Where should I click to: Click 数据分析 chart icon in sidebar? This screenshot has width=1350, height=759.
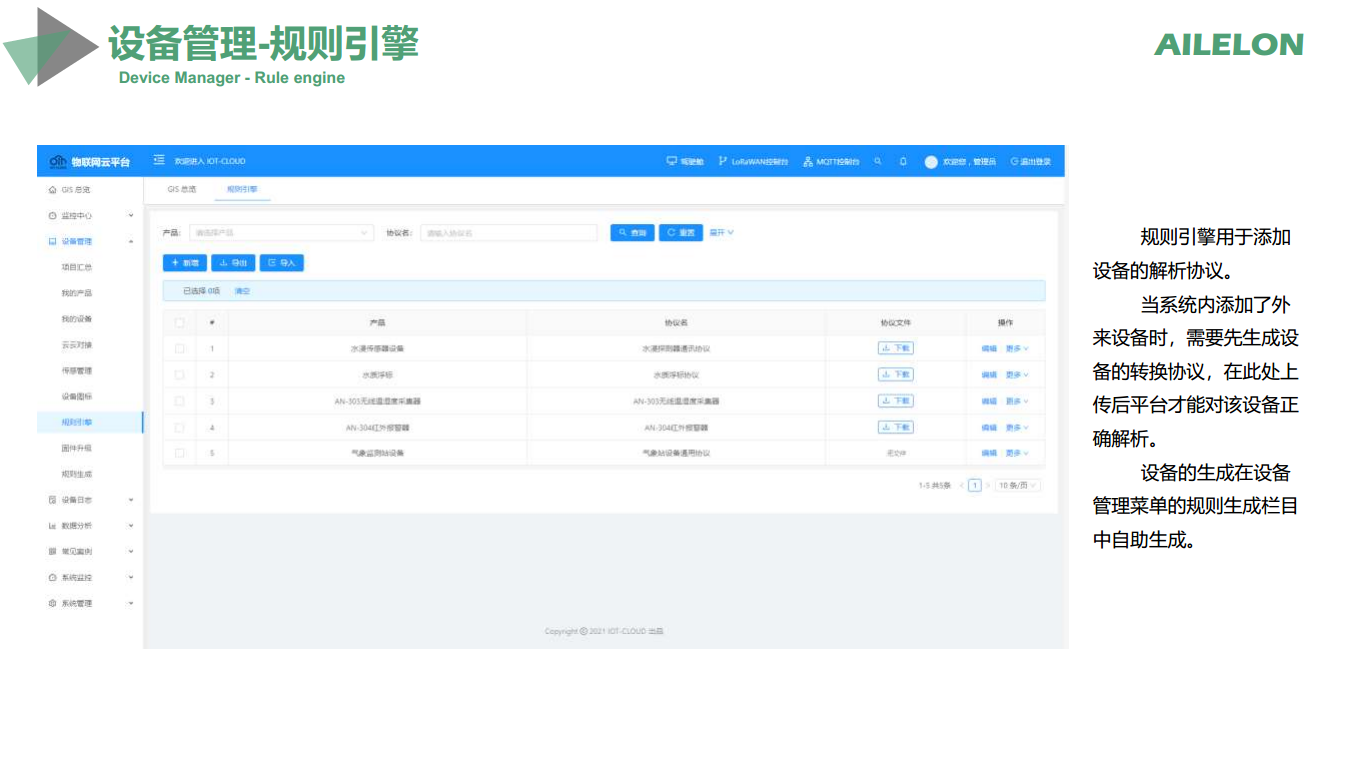(x=53, y=525)
